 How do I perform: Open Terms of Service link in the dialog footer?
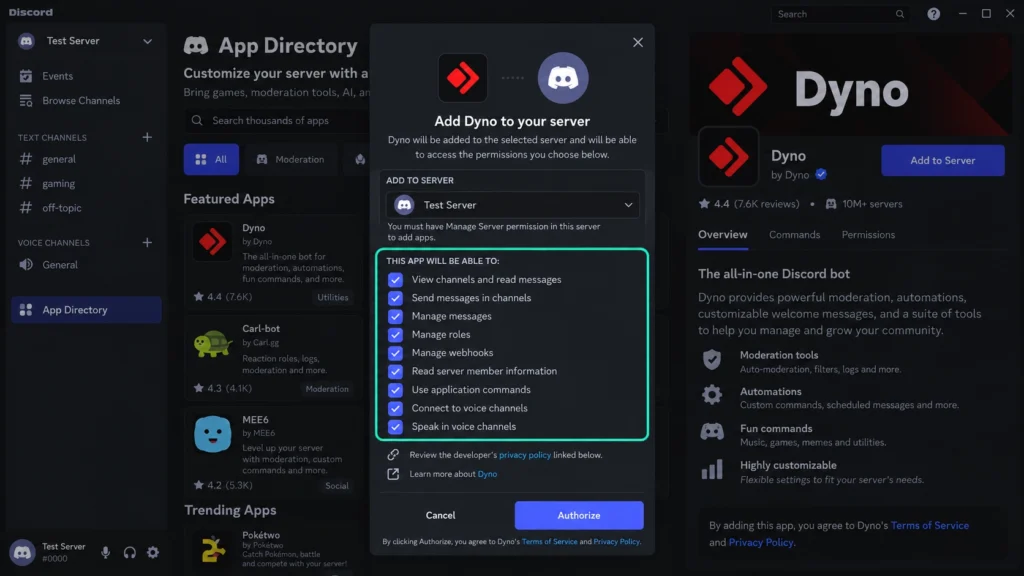point(549,541)
